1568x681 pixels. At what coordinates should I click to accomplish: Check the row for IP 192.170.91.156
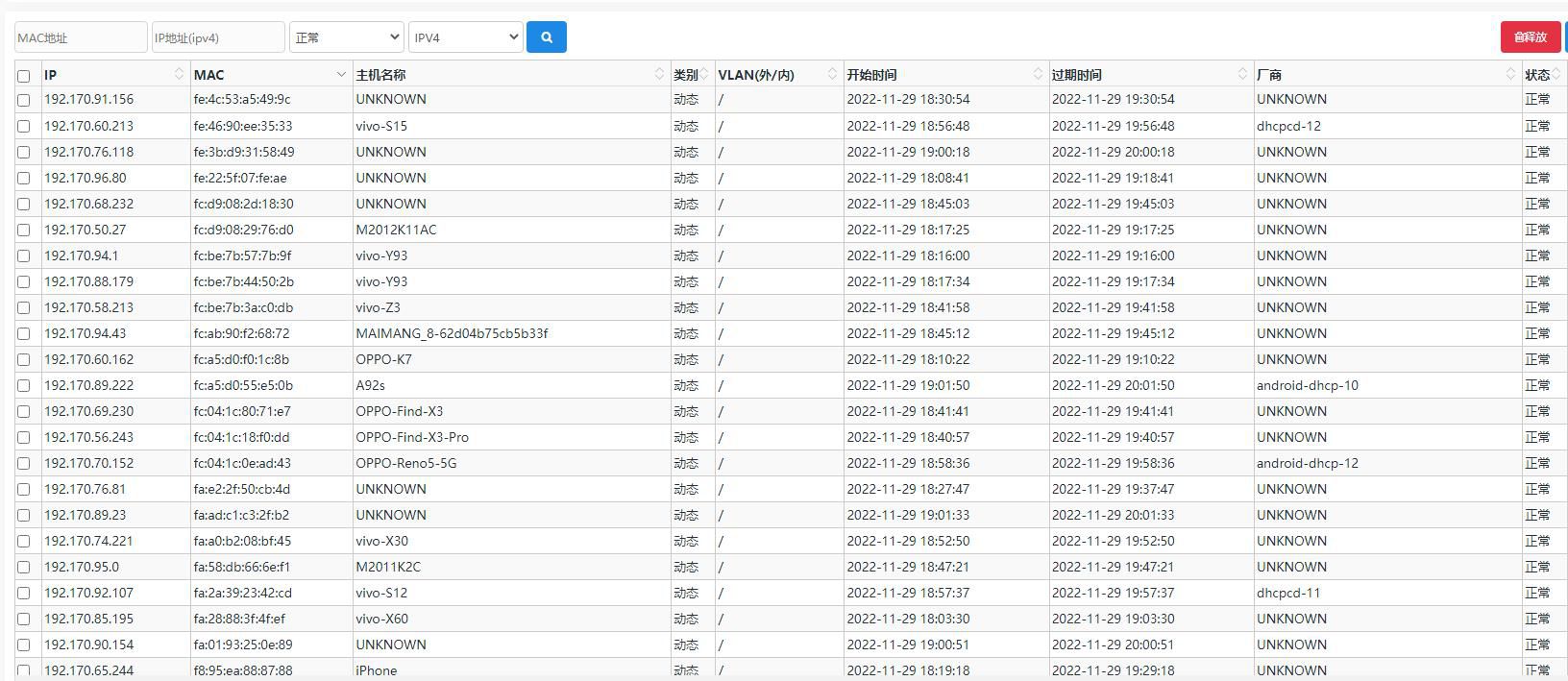tap(24, 100)
